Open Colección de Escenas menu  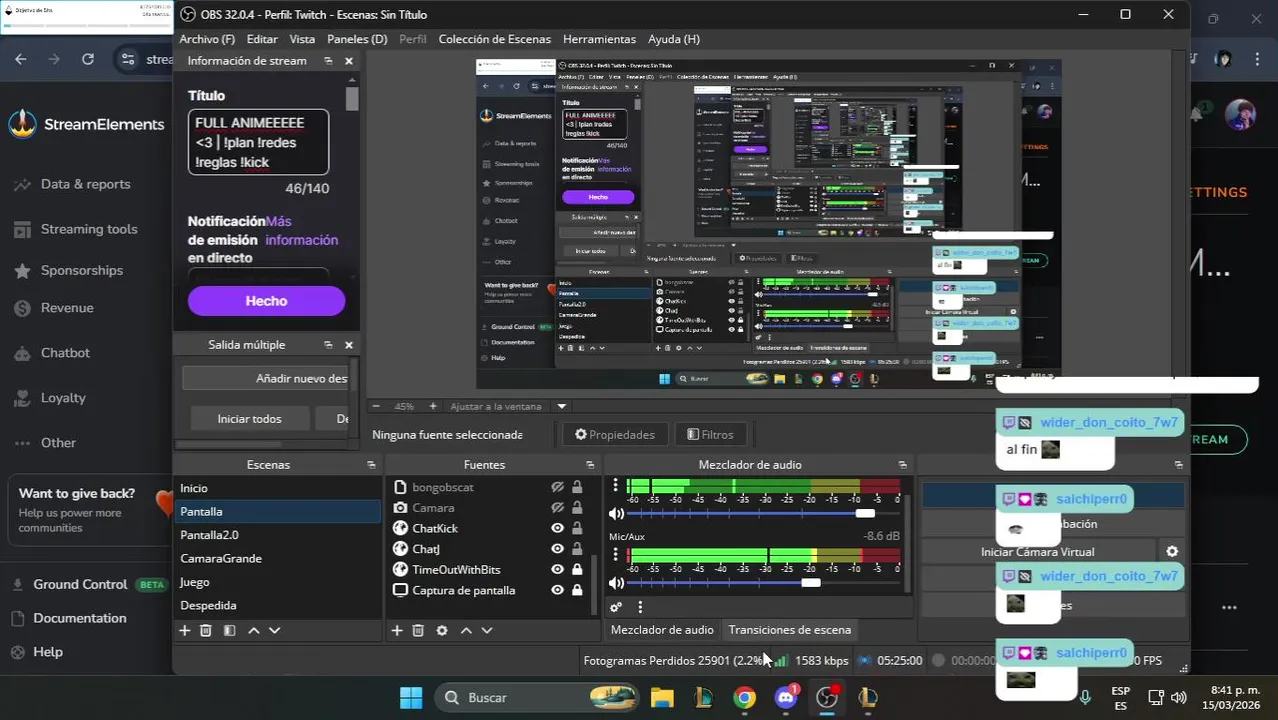494,39
